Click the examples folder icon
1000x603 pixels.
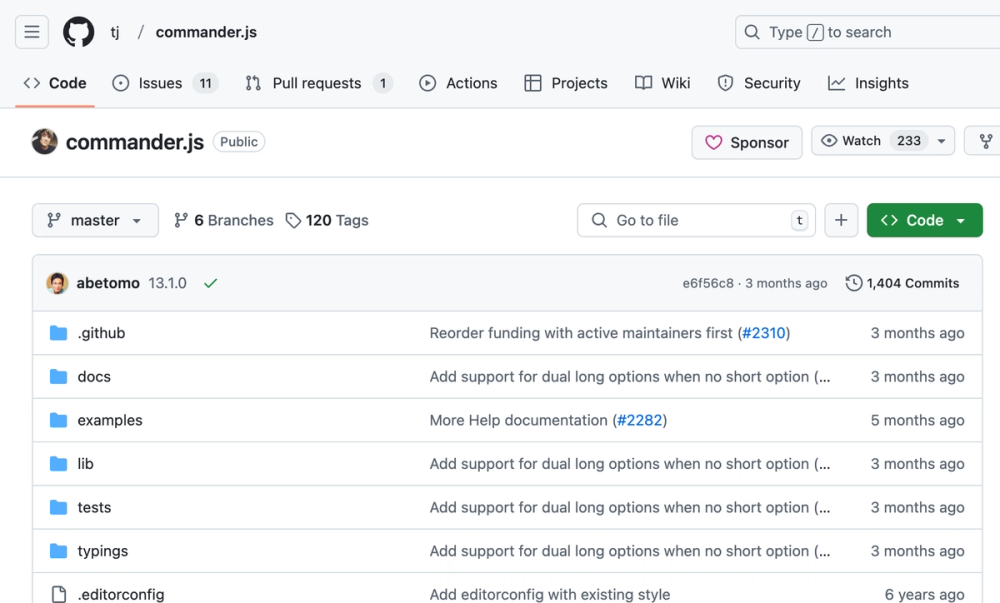click(x=59, y=420)
